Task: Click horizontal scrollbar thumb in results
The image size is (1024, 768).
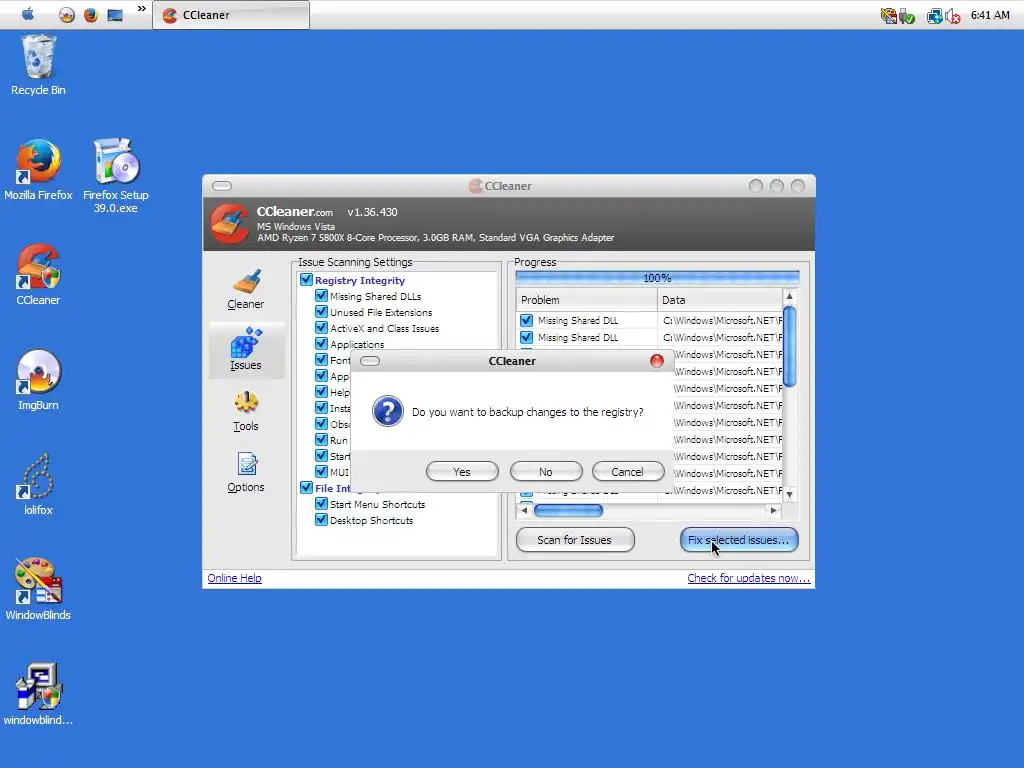Action: (569, 511)
